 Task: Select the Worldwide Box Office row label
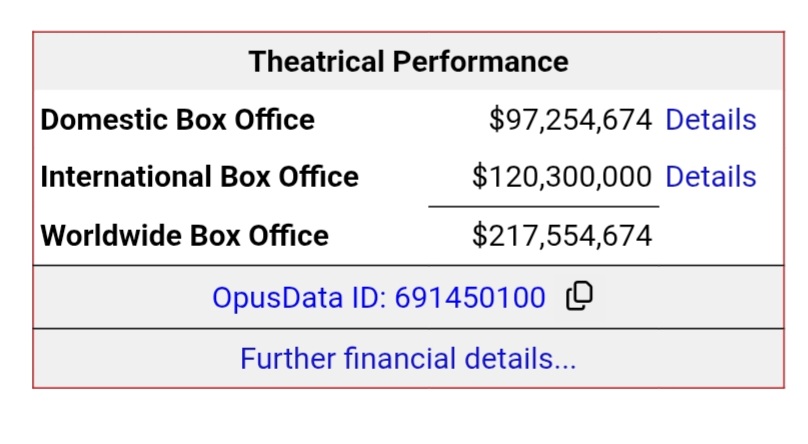pyautogui.click(x=184, y=236)
